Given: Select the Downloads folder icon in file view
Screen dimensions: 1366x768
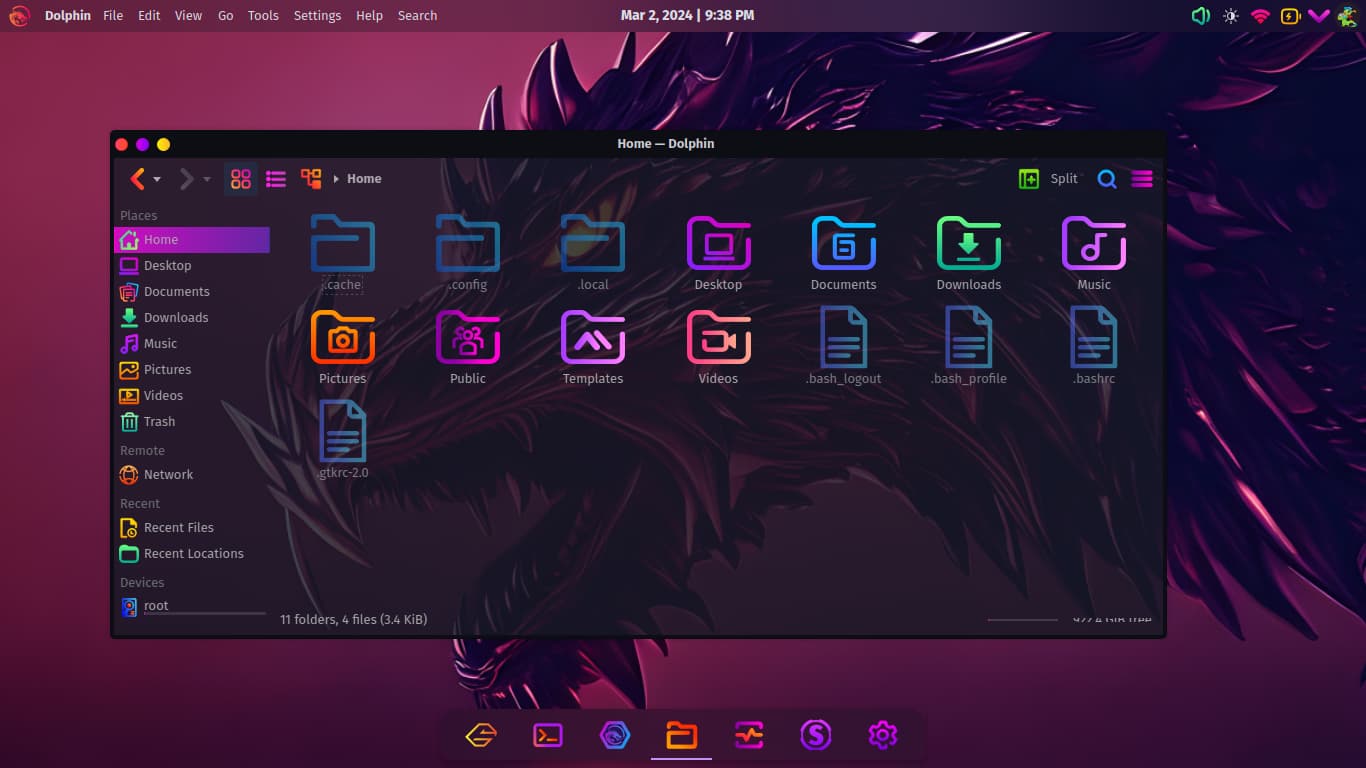Looking at the screenshot, I should [x=969, y=243].
